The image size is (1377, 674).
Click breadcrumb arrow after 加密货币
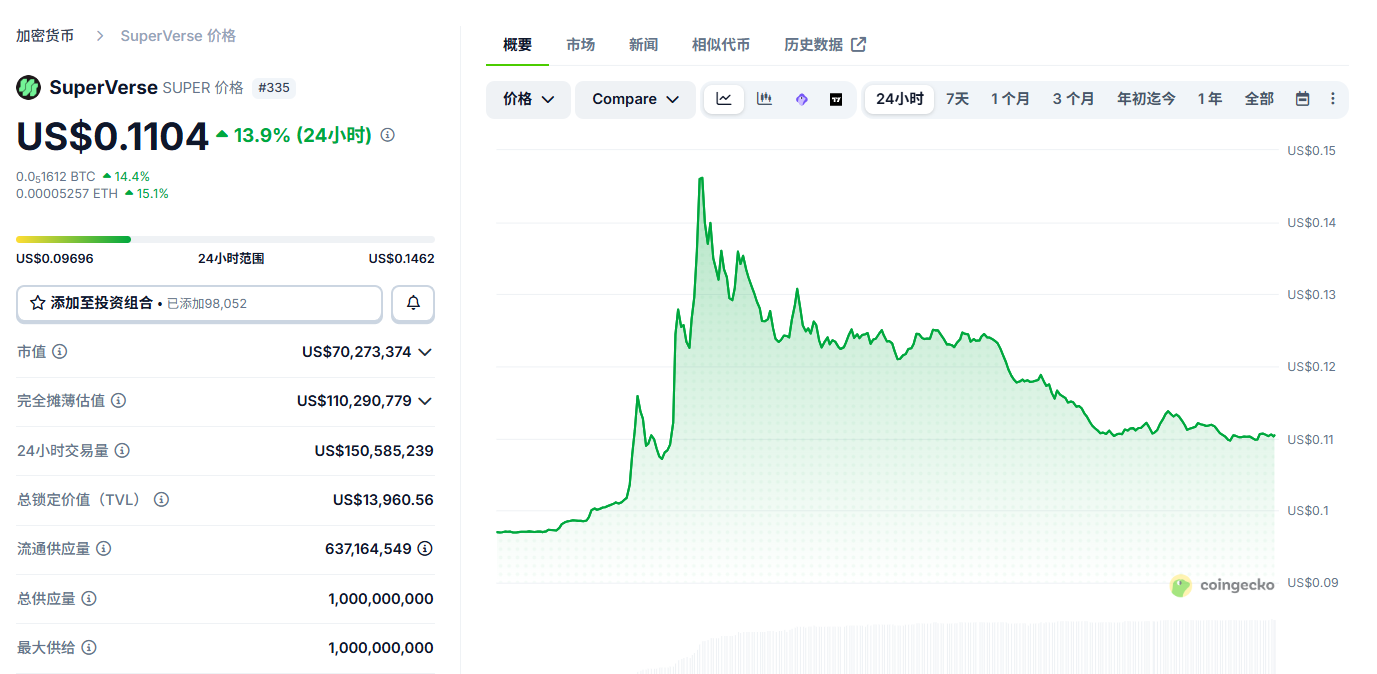coord(100,36)
